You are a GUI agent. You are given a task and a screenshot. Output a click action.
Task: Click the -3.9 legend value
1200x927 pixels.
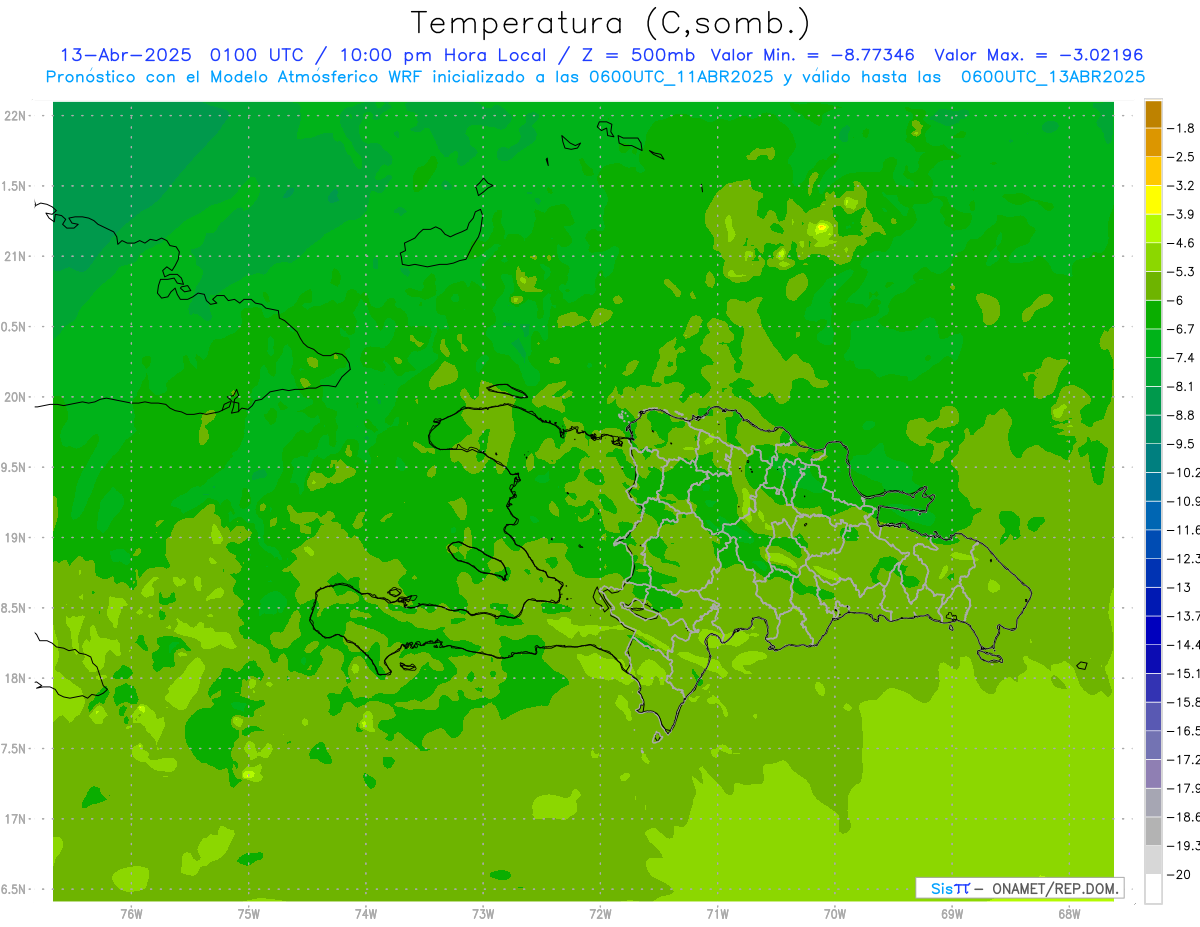tap(1183, 215)
